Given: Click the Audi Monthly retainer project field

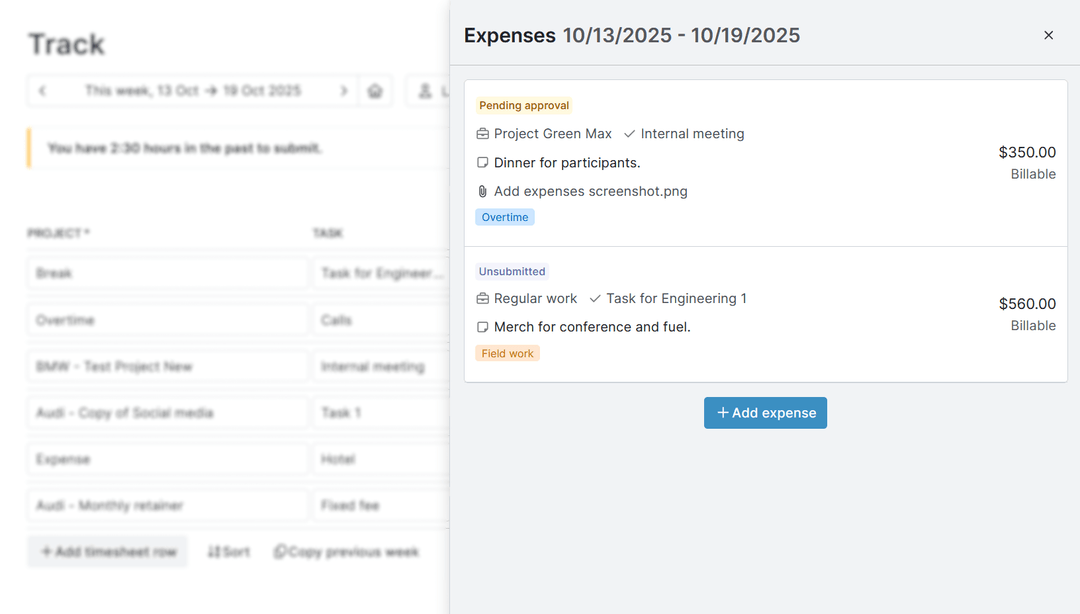Looking at the screenshot, I should pos(167,505).
